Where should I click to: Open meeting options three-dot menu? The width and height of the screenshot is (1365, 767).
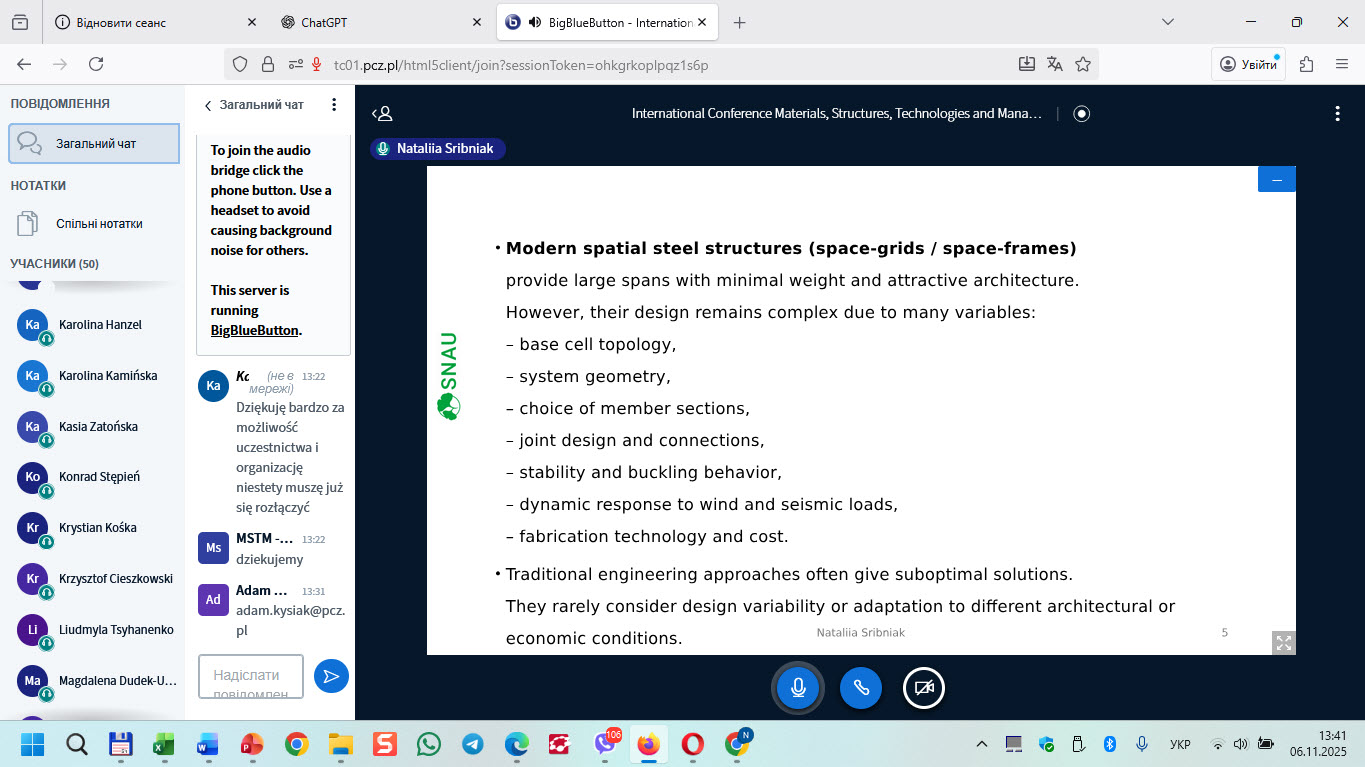pyautogui.click(x=1337, y=114)
